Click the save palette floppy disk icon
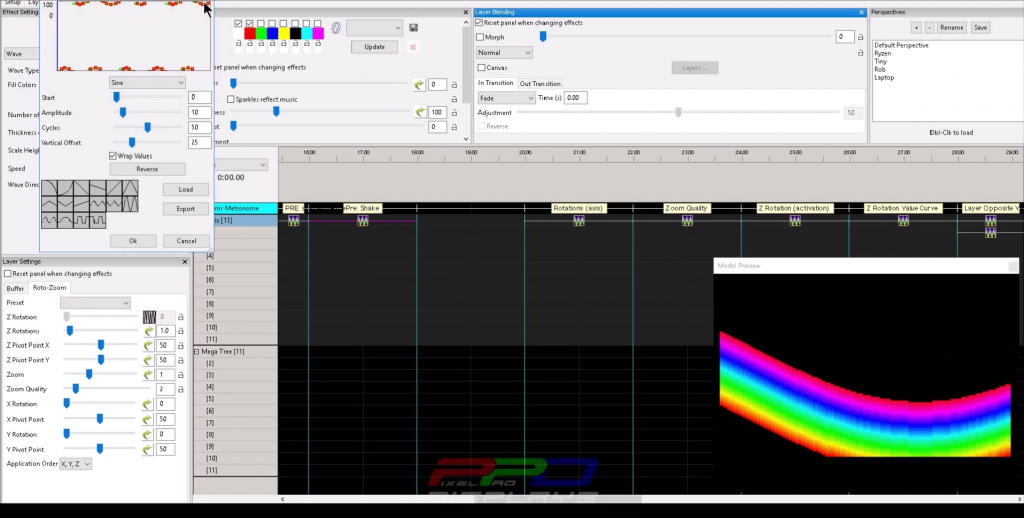The image size is (1024, 518). tap(414, 28)
